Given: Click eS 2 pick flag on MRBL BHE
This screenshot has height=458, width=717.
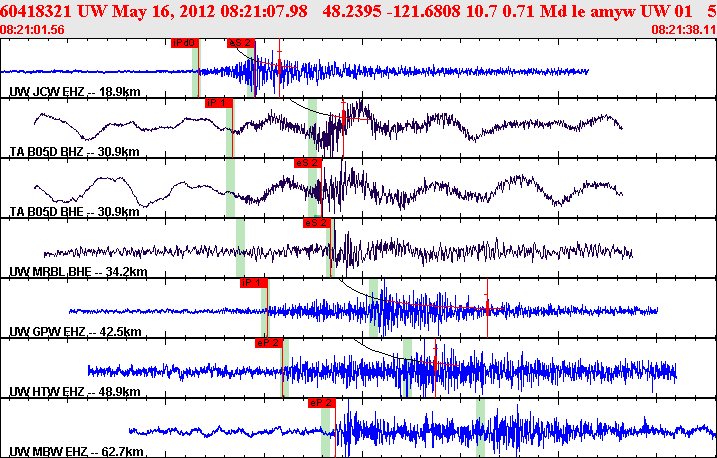Looking at the screenshot, I should click(316, 223).
